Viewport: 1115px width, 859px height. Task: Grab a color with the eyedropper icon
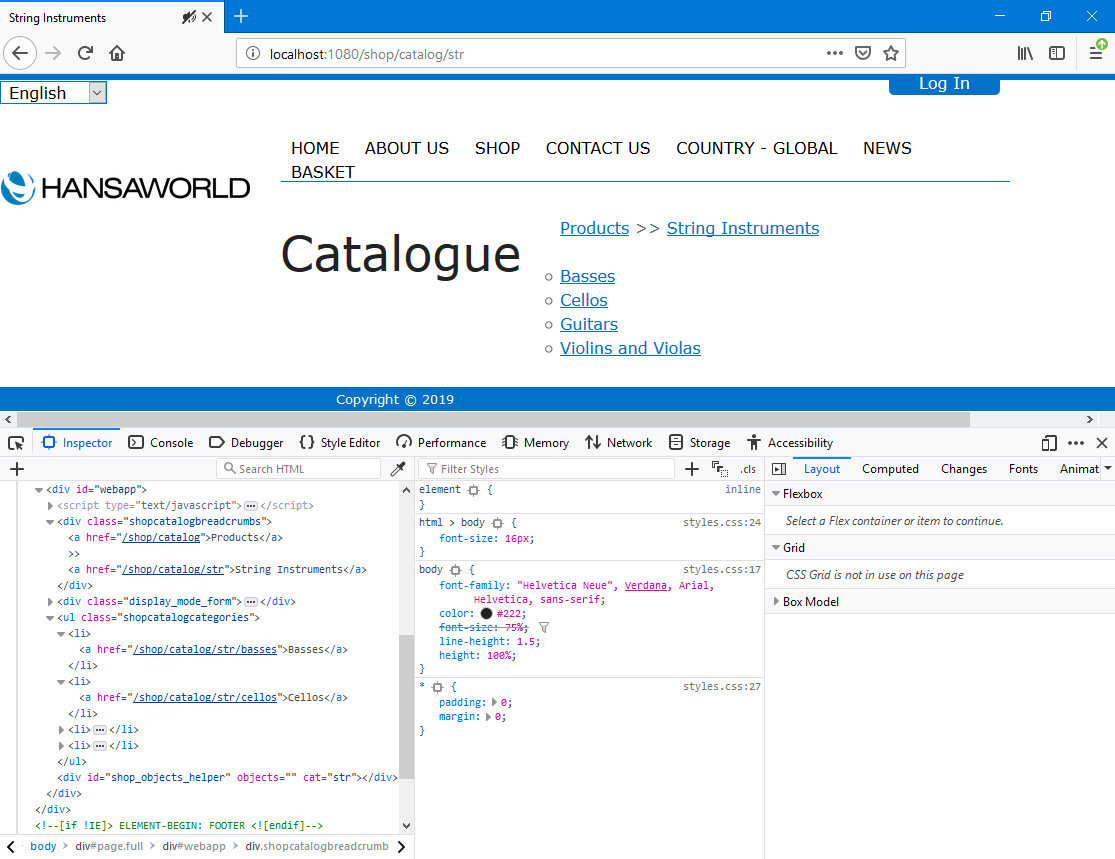tap(398, 469)
